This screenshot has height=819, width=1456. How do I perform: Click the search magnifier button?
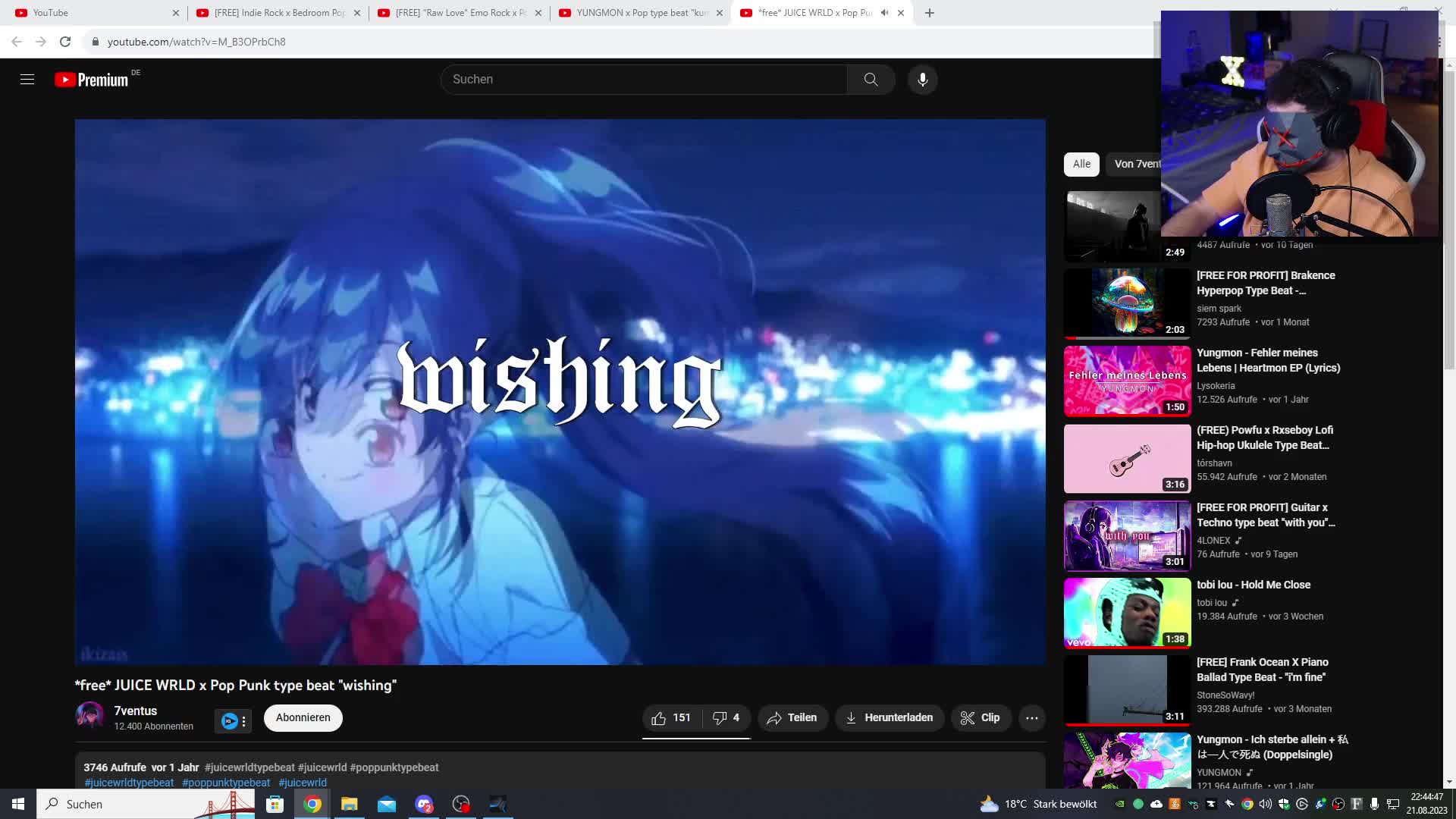[x=871, y=80]
